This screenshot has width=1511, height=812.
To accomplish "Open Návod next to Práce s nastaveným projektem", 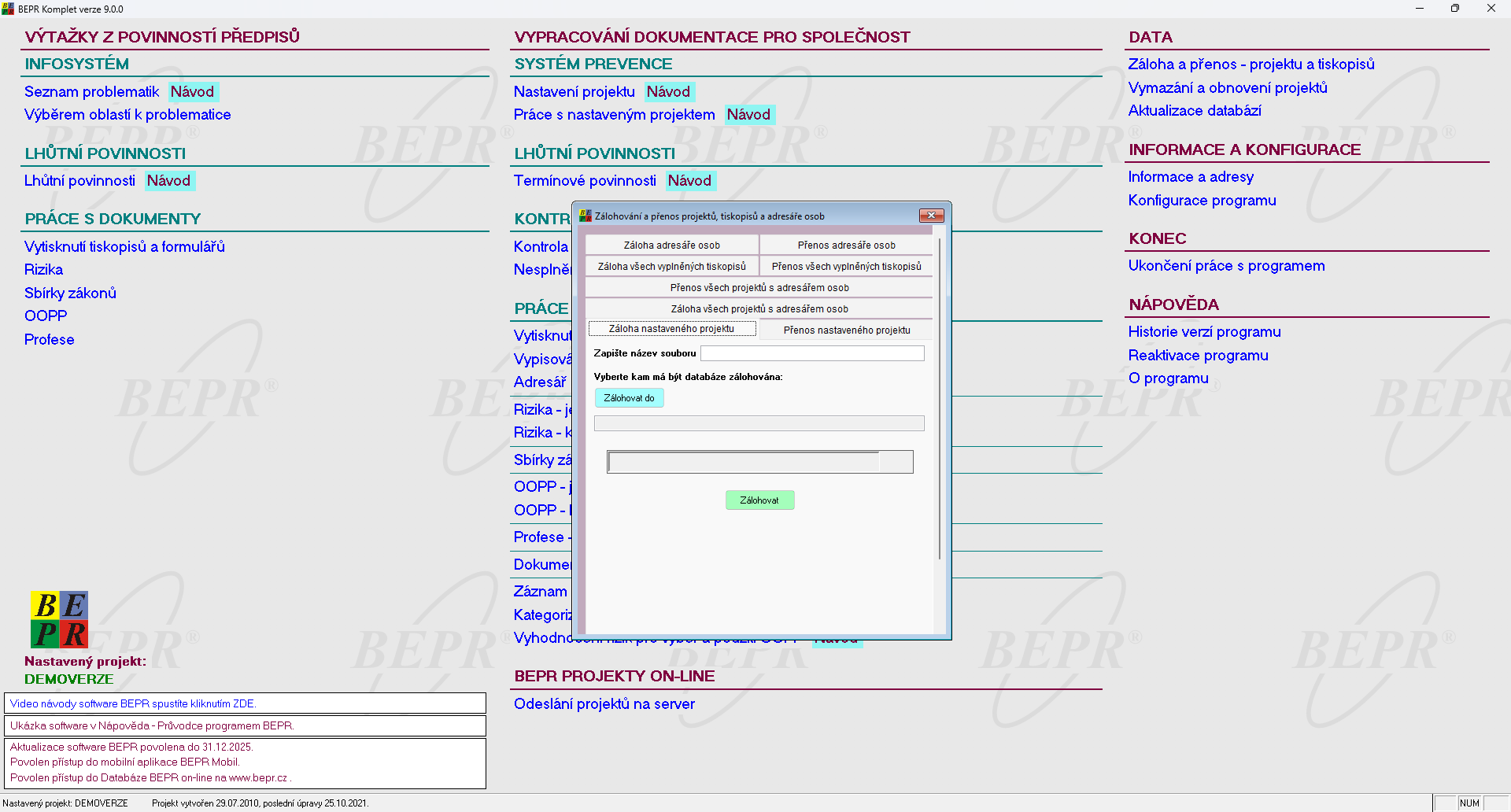I will coord(748,115).
